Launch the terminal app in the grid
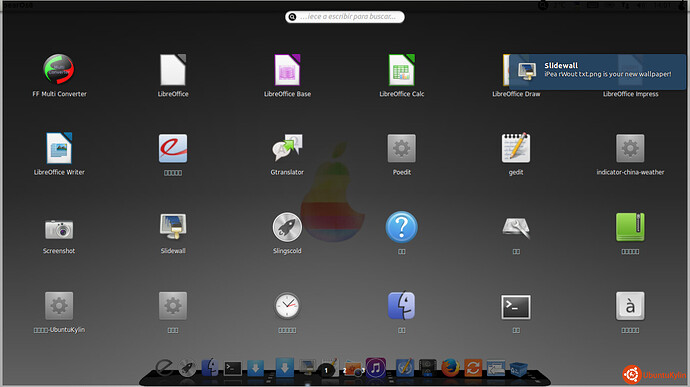This screenshot has height=387, width=690. click(x=516, y=307)
